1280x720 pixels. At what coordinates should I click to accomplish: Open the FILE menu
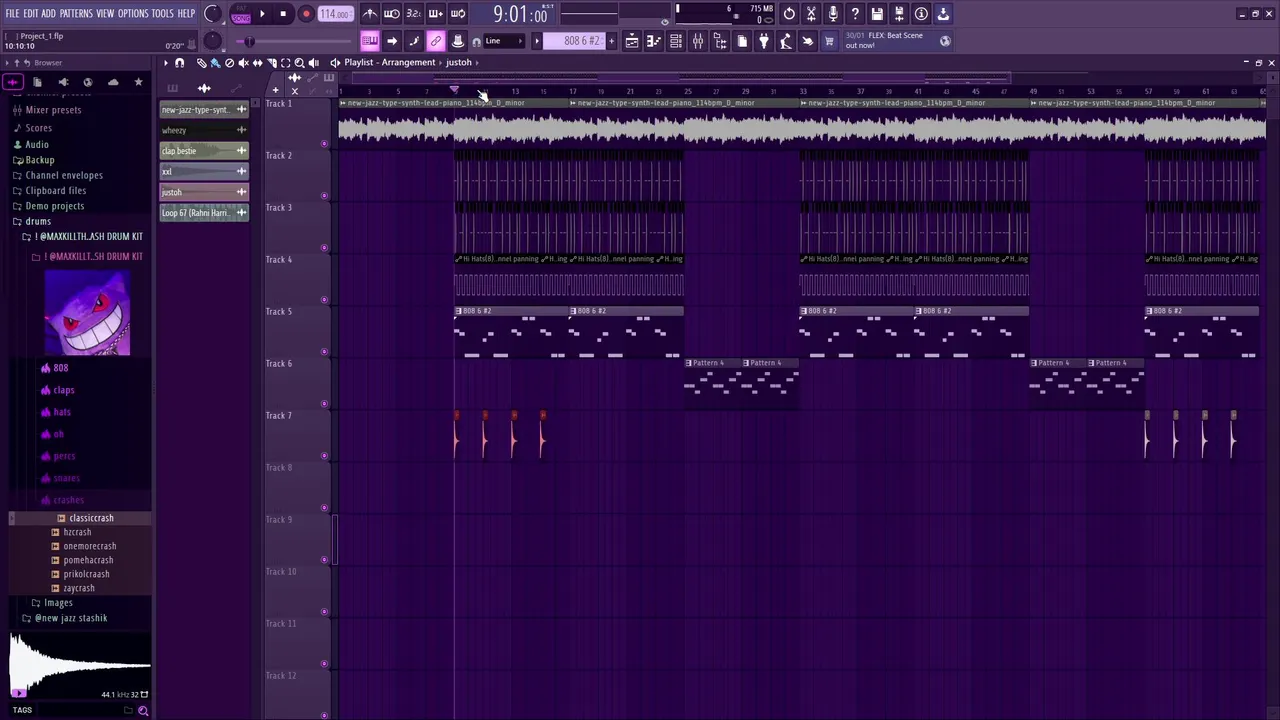tap(13, 13)
